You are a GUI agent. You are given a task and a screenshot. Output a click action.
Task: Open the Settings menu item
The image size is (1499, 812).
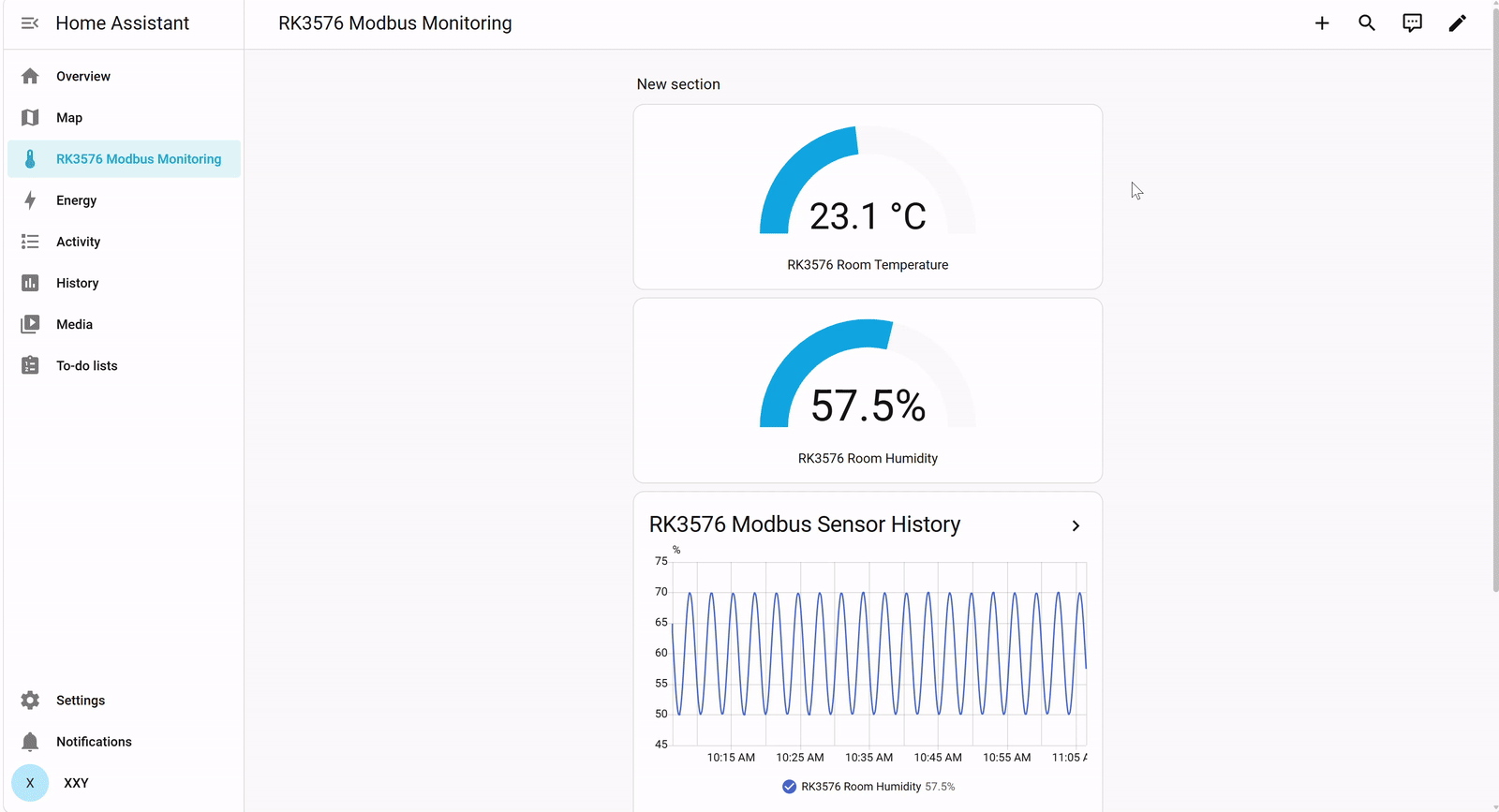point(124,701)
